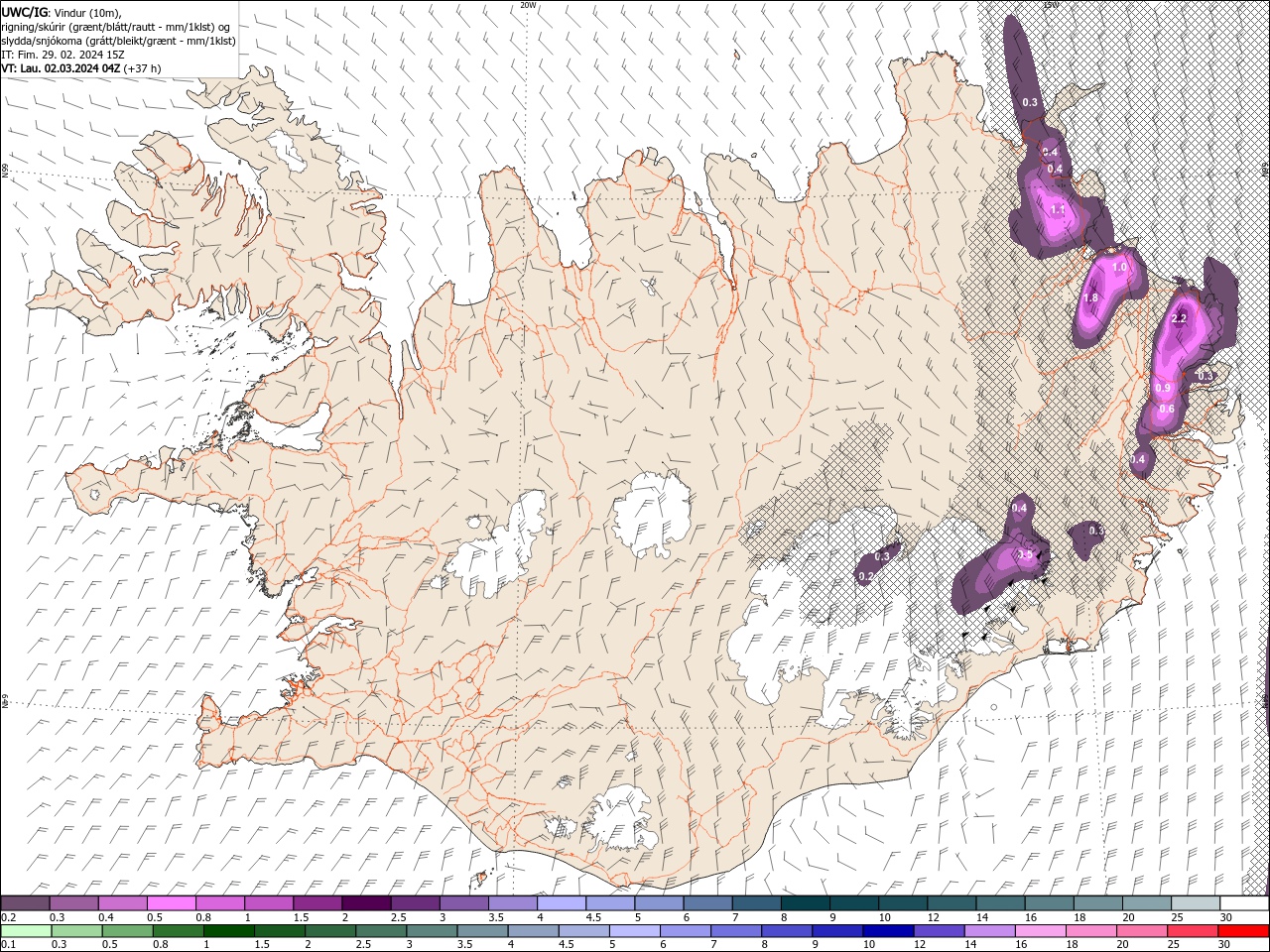Select the 'IT: Fim. 29. 02. 2024 15Z' line

coord(63,55)
